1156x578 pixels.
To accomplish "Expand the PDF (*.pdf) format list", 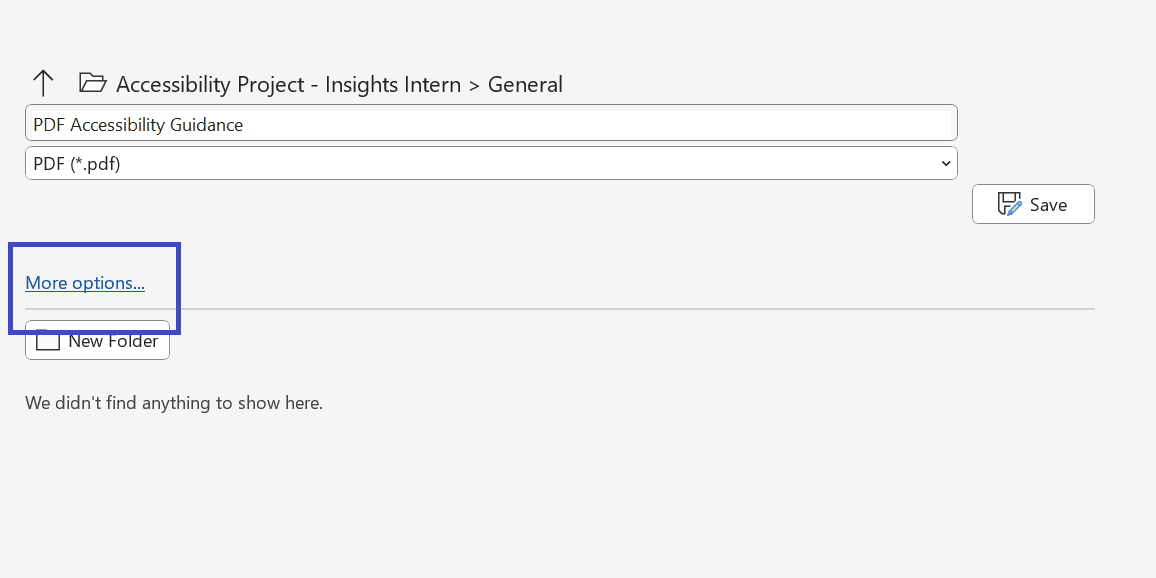I will 490,164.
